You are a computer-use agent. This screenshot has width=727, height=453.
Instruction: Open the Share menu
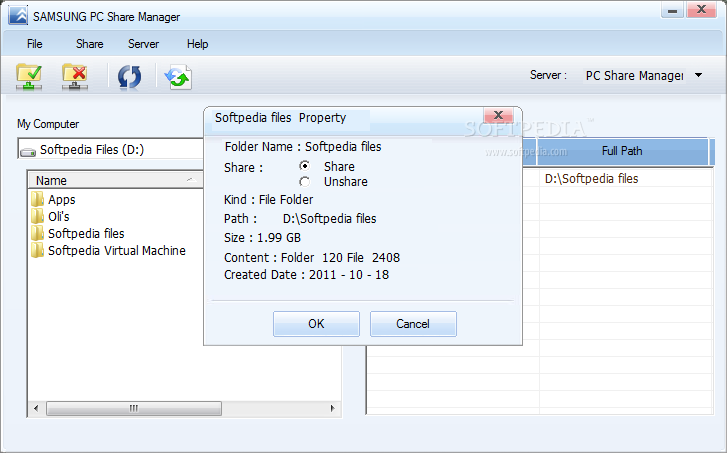pyautogui.click(x=89, y=44)
